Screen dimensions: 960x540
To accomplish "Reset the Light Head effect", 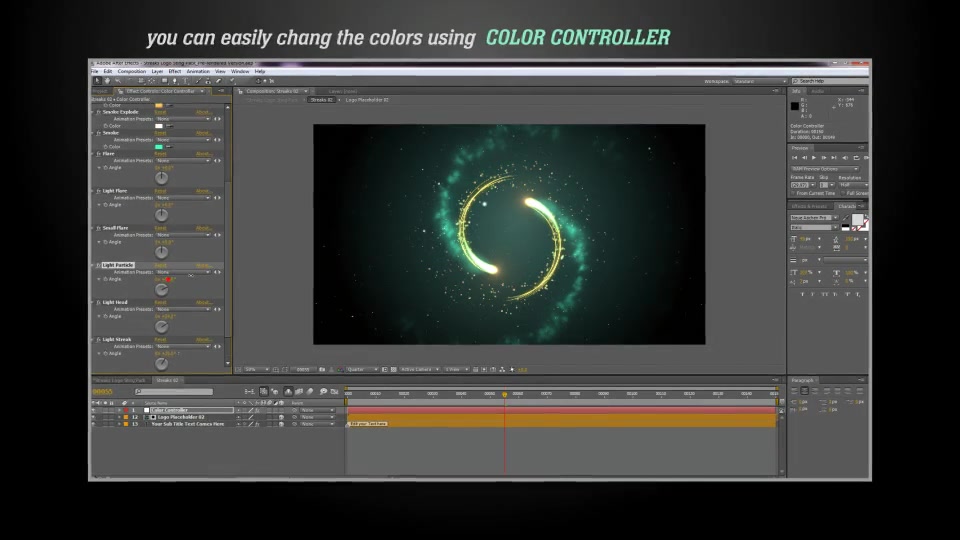I will click(x=160, y=302).
